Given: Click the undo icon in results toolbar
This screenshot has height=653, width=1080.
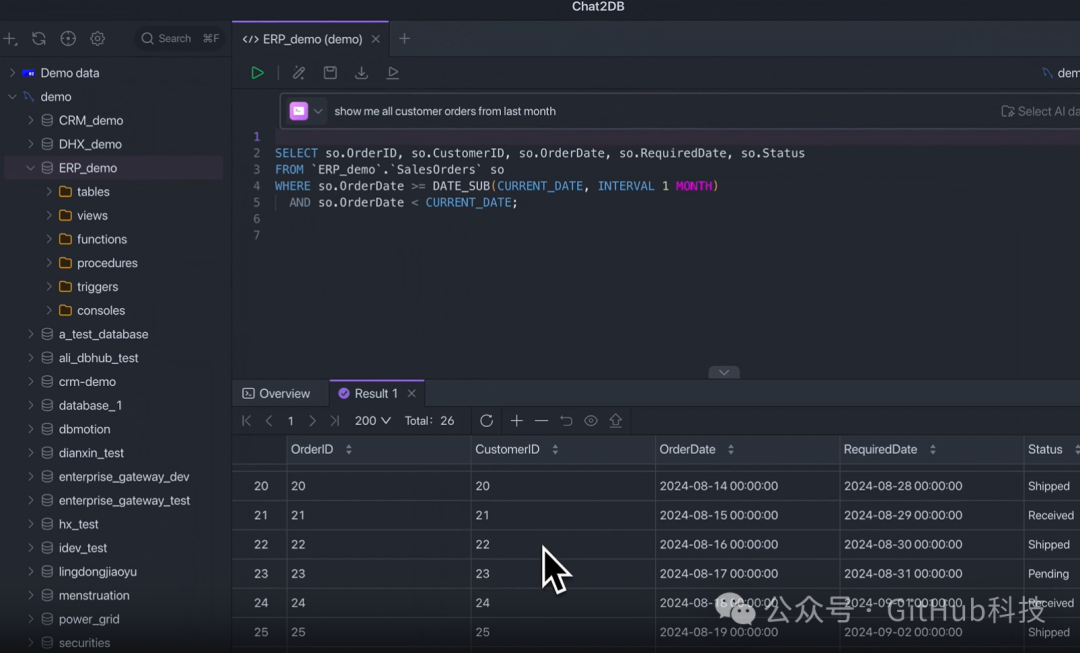Looking at the screenshot, I should pos(566,421).
